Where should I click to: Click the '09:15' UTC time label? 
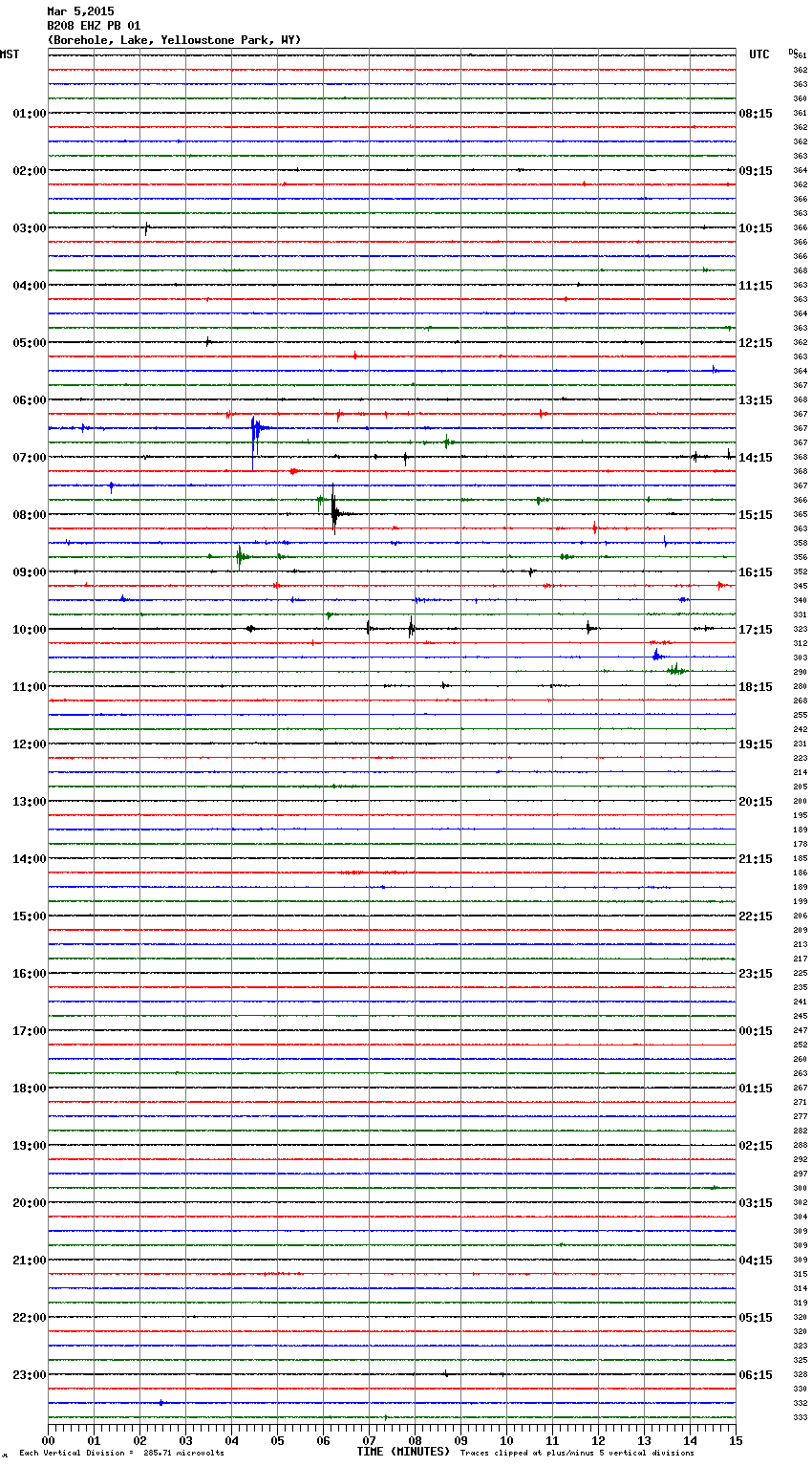[756, 171]
